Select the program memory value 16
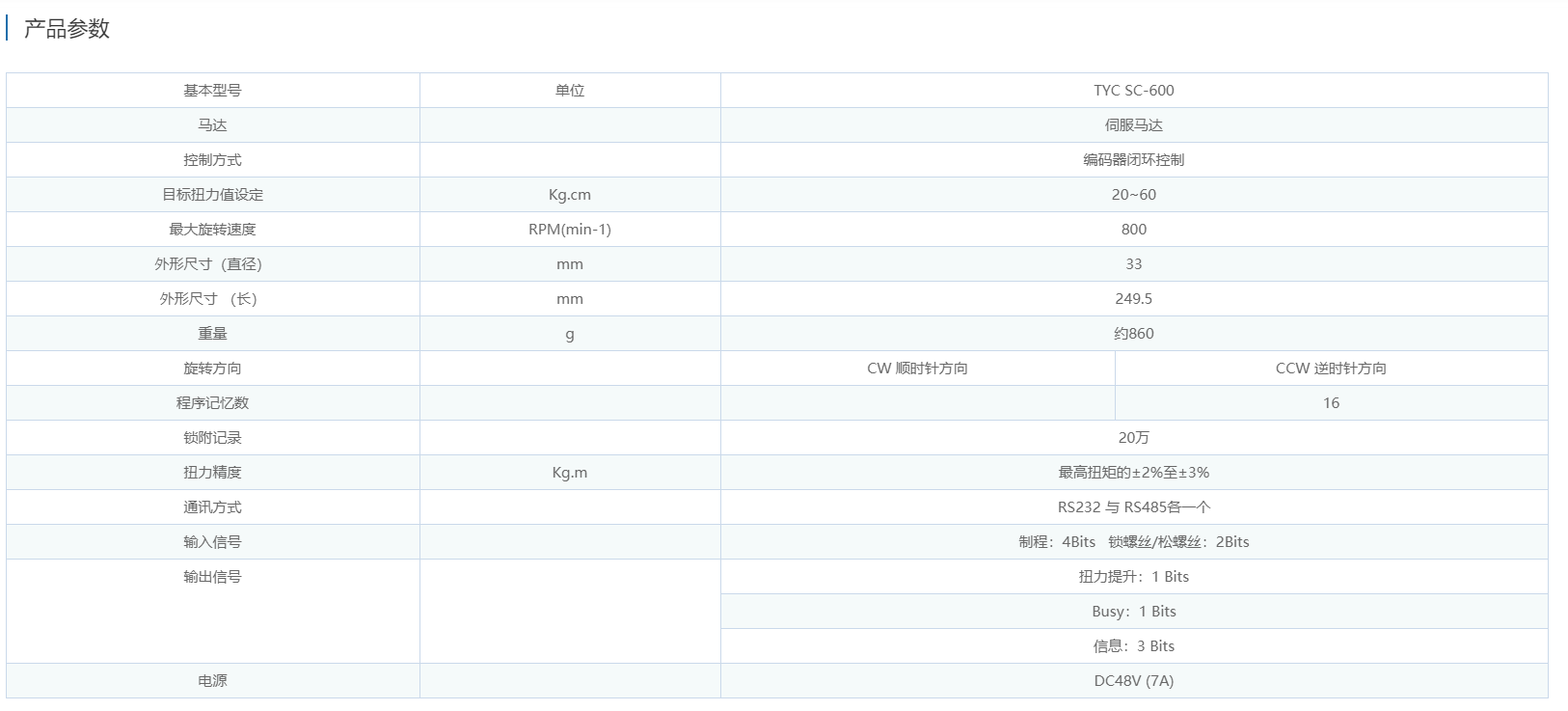Viewport: 1568px width, 711px height. [x=1332, y=403]
